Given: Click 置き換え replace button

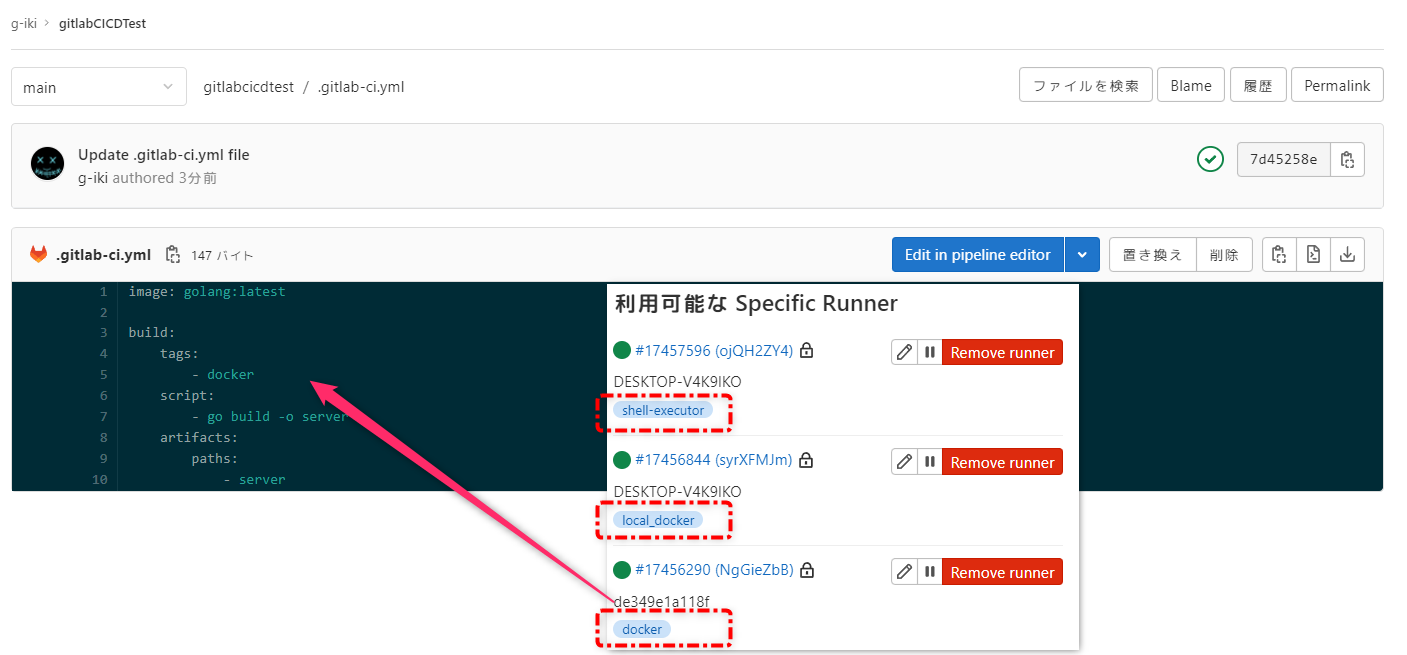Looking at the screenshot, I should [1153, 254].
